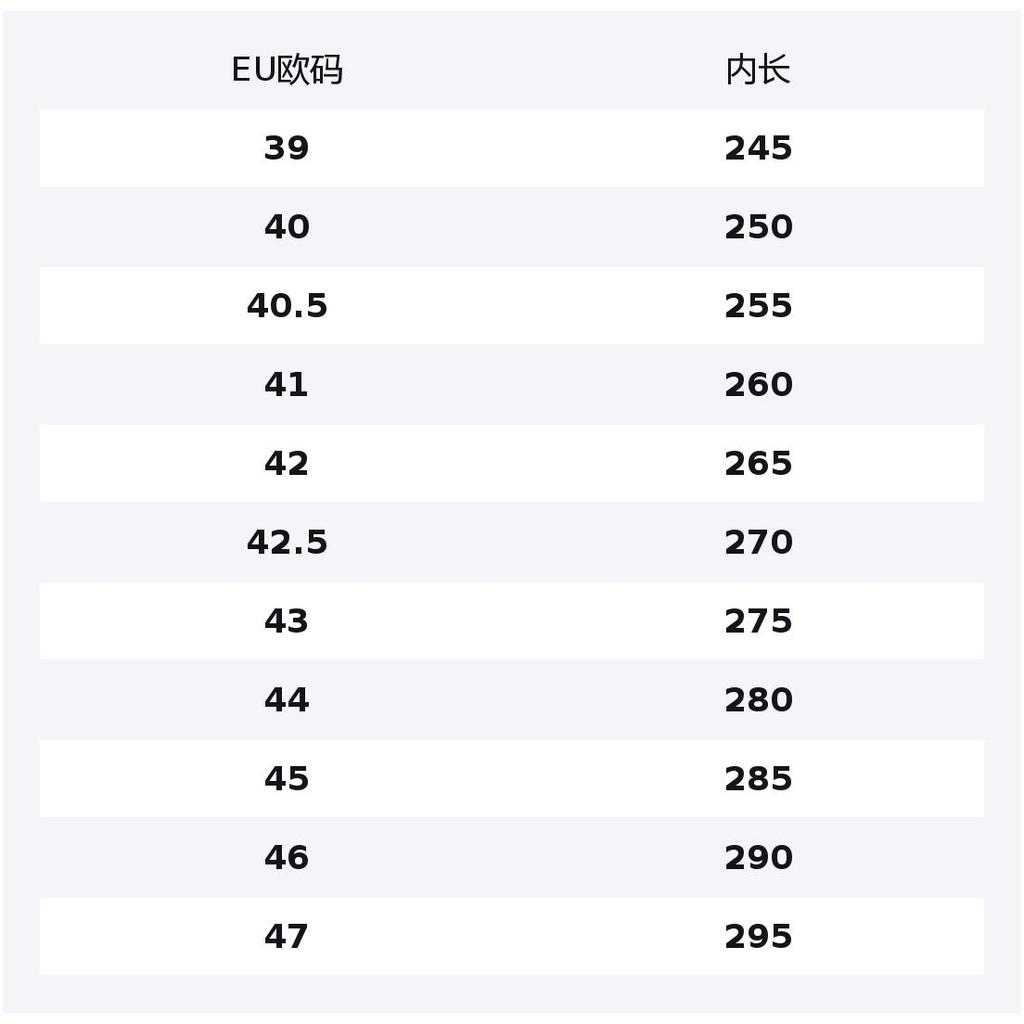Click the 270 inner length value

[x=758, y=542]
